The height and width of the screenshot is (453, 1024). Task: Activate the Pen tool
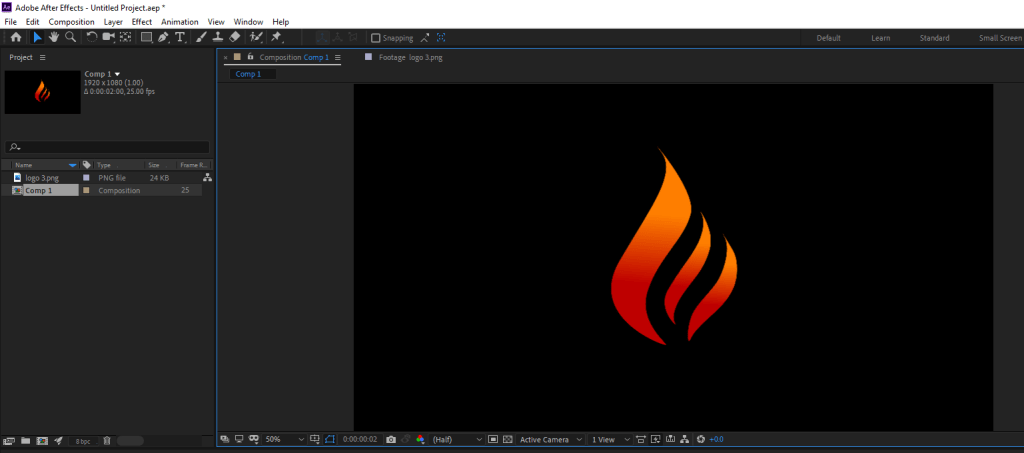(163, 37)
